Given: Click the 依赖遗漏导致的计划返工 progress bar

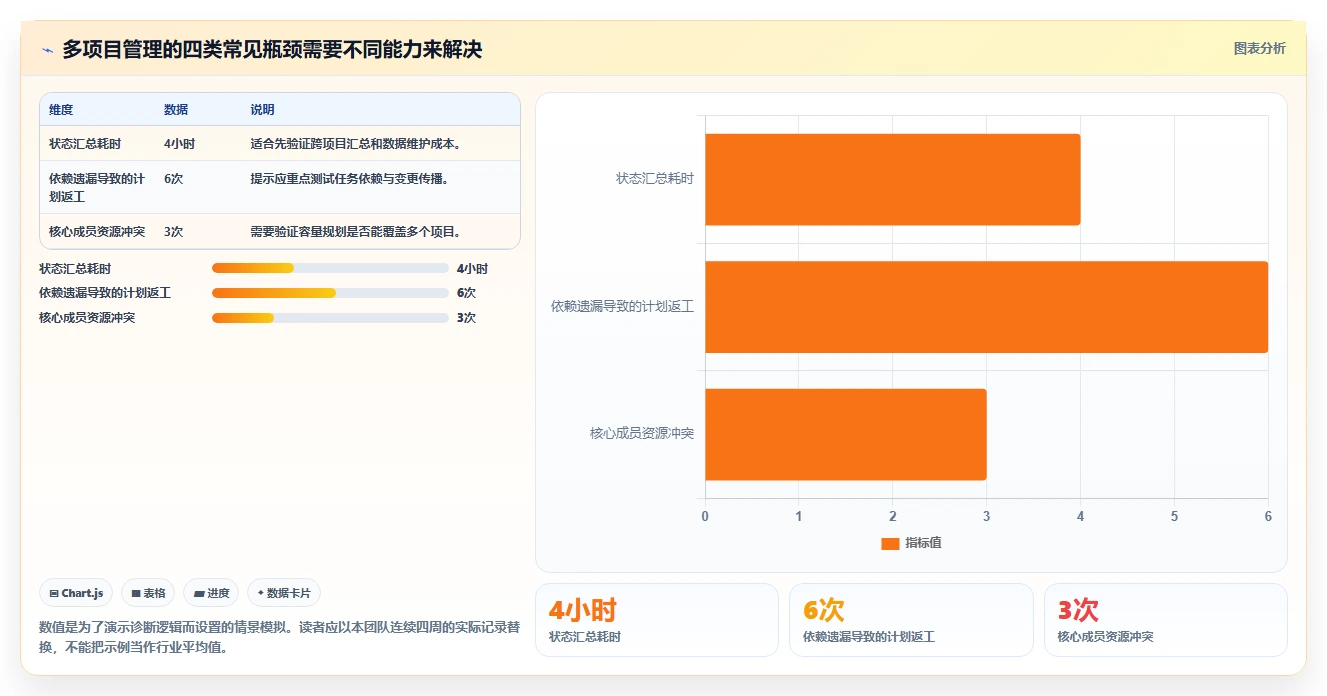Looking at the screenshot, I should click(330, 293).
